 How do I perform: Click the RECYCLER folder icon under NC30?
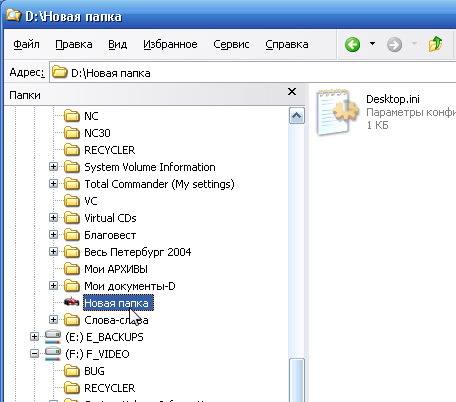72,150
